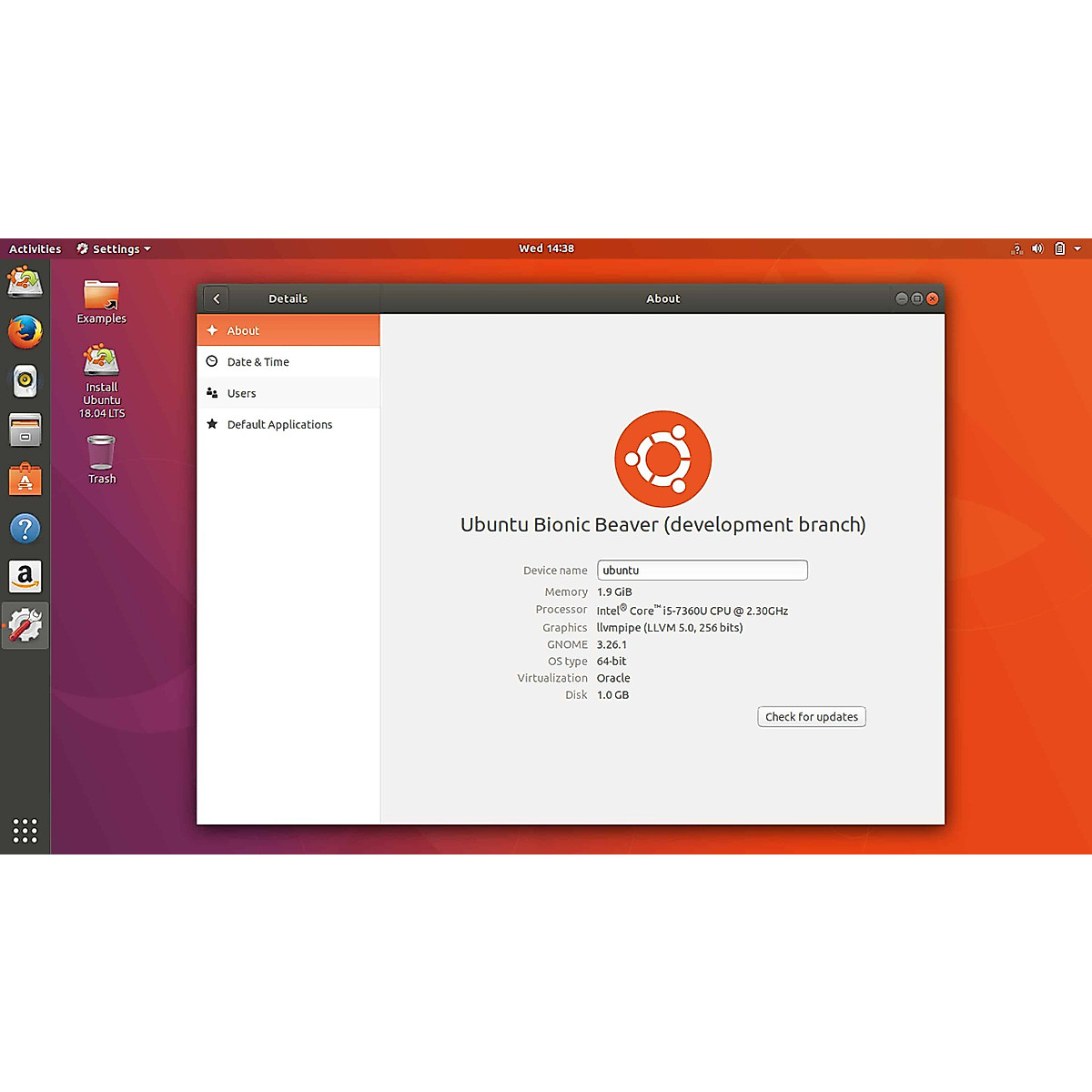Image resolution: width=1092 pixels, height=1092 pixels.
Task: Open Firefox from the dock
Action: coord(25,332)
